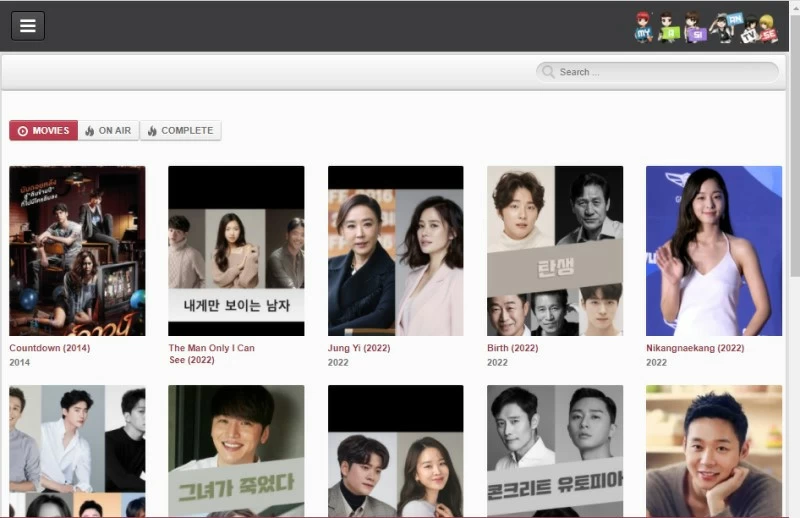This screenshot has width=800, height=518.
Task: Open the hamburger navigation menu
Action: click(x=28, y=26)
